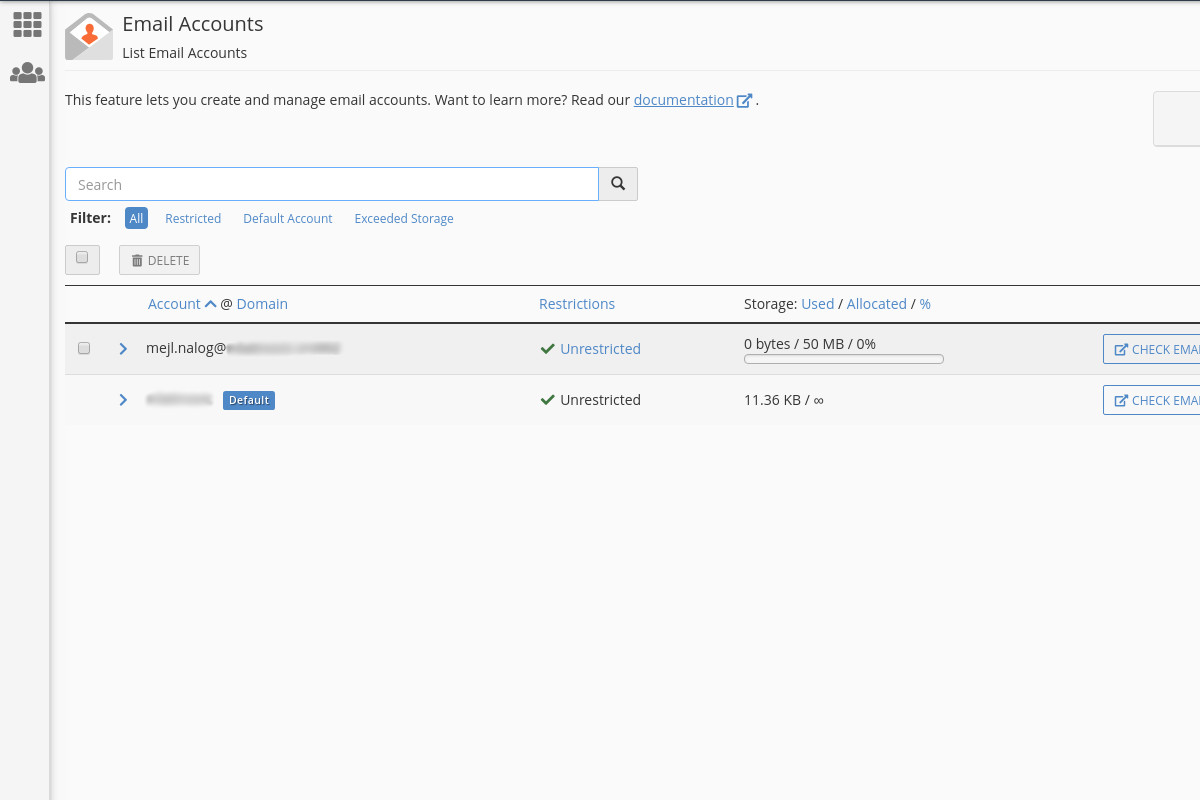1200x800 pixels.
Task: Focus the Search input field
Action: click(331, 184)
